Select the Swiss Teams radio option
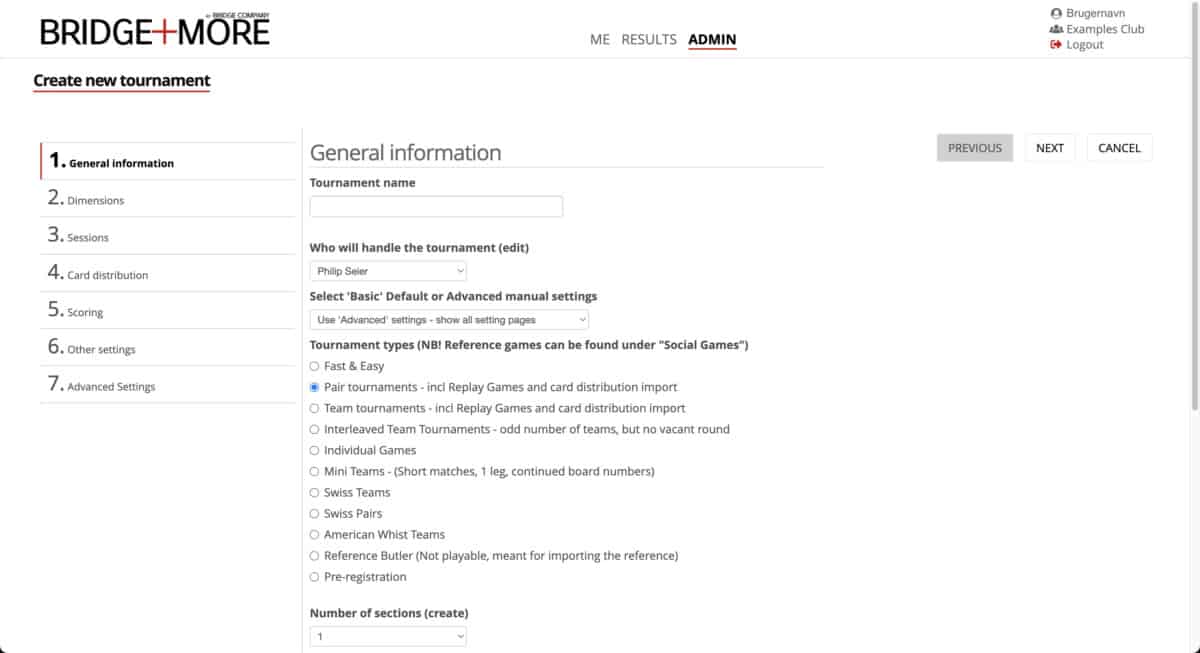Viewport: 1200px width, 653px height. point(315,493)
